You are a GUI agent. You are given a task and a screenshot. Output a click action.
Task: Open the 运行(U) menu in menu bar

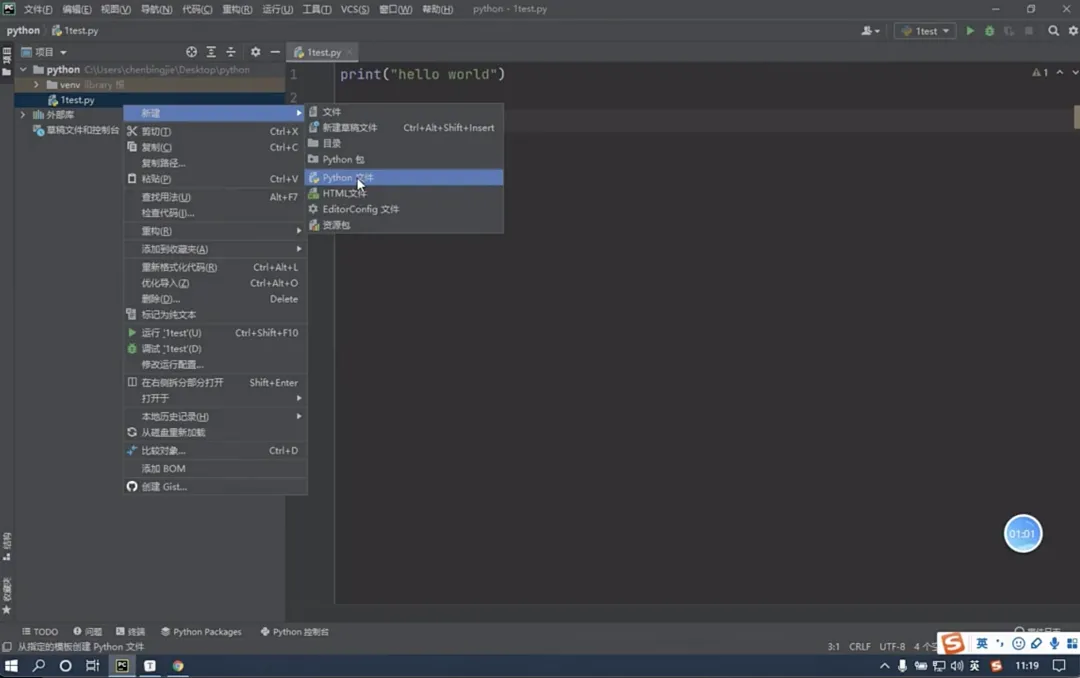[x=278, y=10]
